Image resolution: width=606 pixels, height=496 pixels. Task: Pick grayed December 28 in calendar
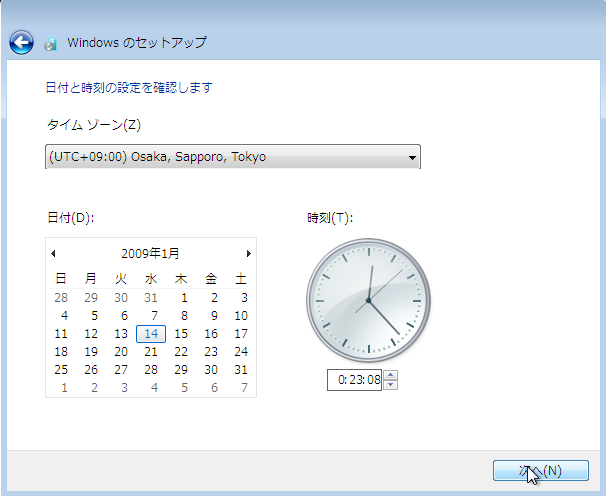pos(61,298)
